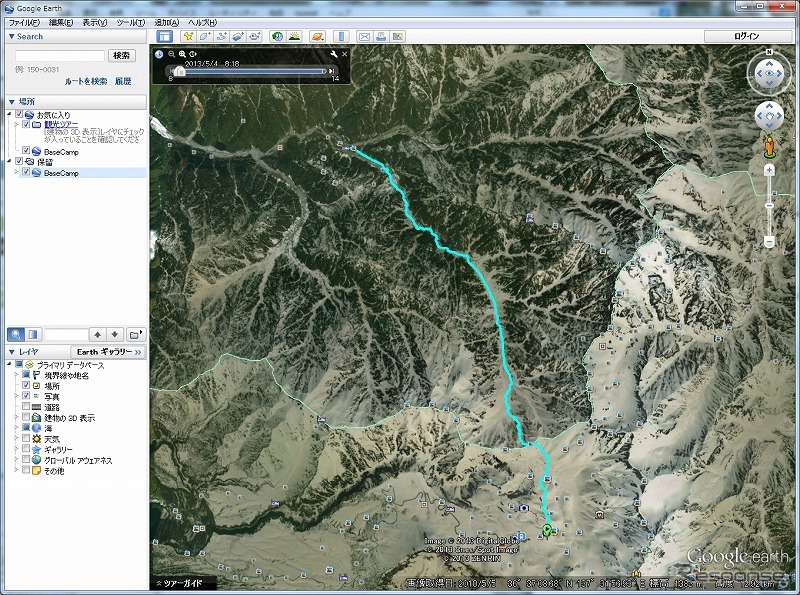The image size is (800, 595).
Task: Zoom in the time slider range
Action: 182,54
